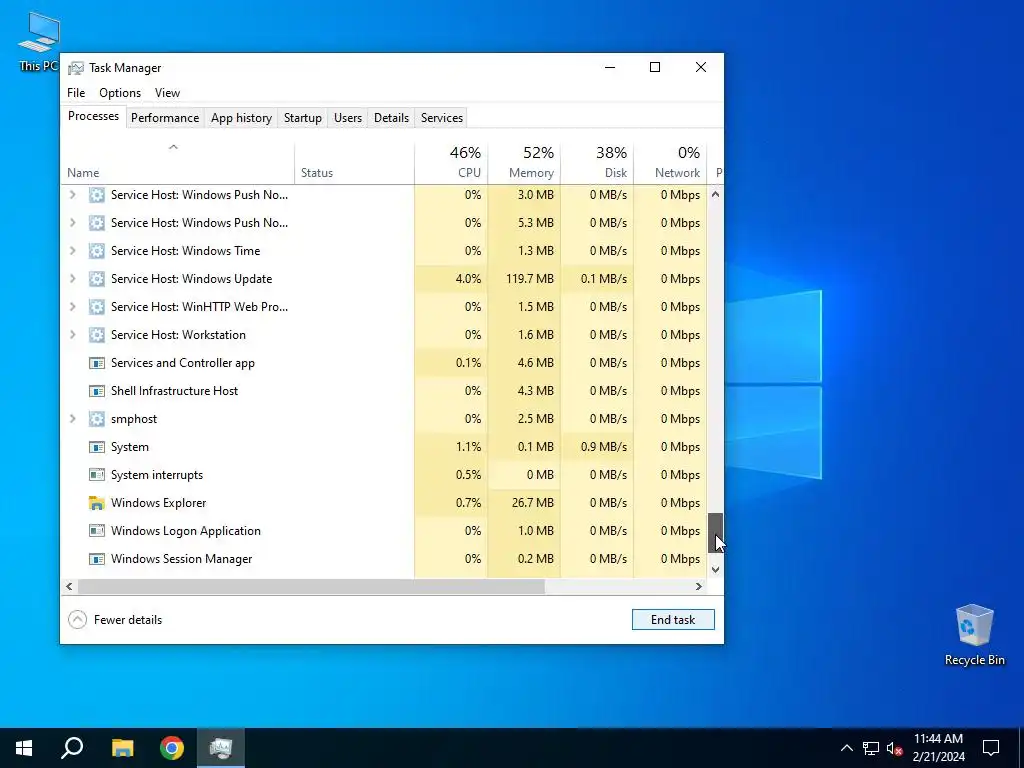Select the Shell Infrastructure Host row name
The width and height of the screenshot is (1024, 768).
tap(174, 391)
